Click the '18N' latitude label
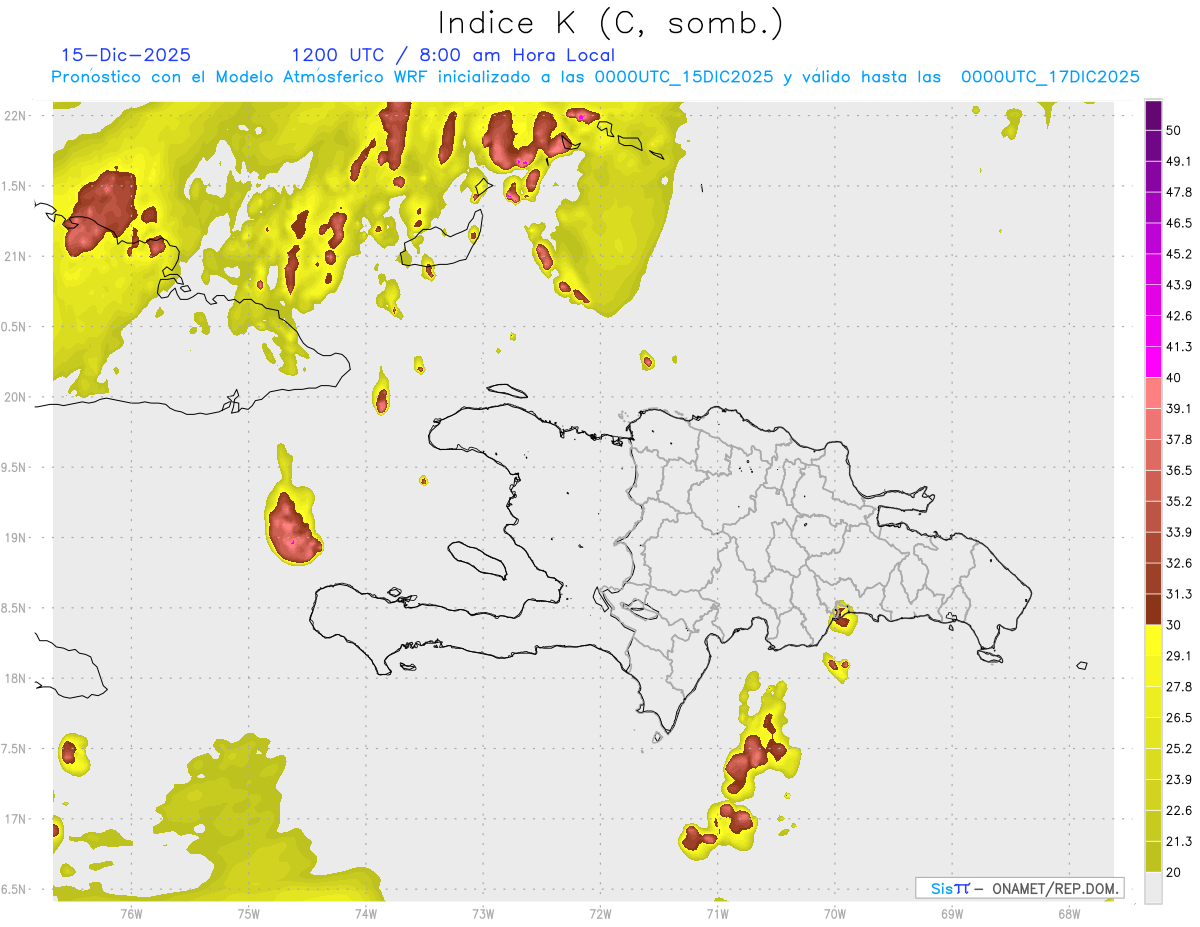Viewport: 1200px width, 927px height. pyautogui.click(x=15, y=678)
